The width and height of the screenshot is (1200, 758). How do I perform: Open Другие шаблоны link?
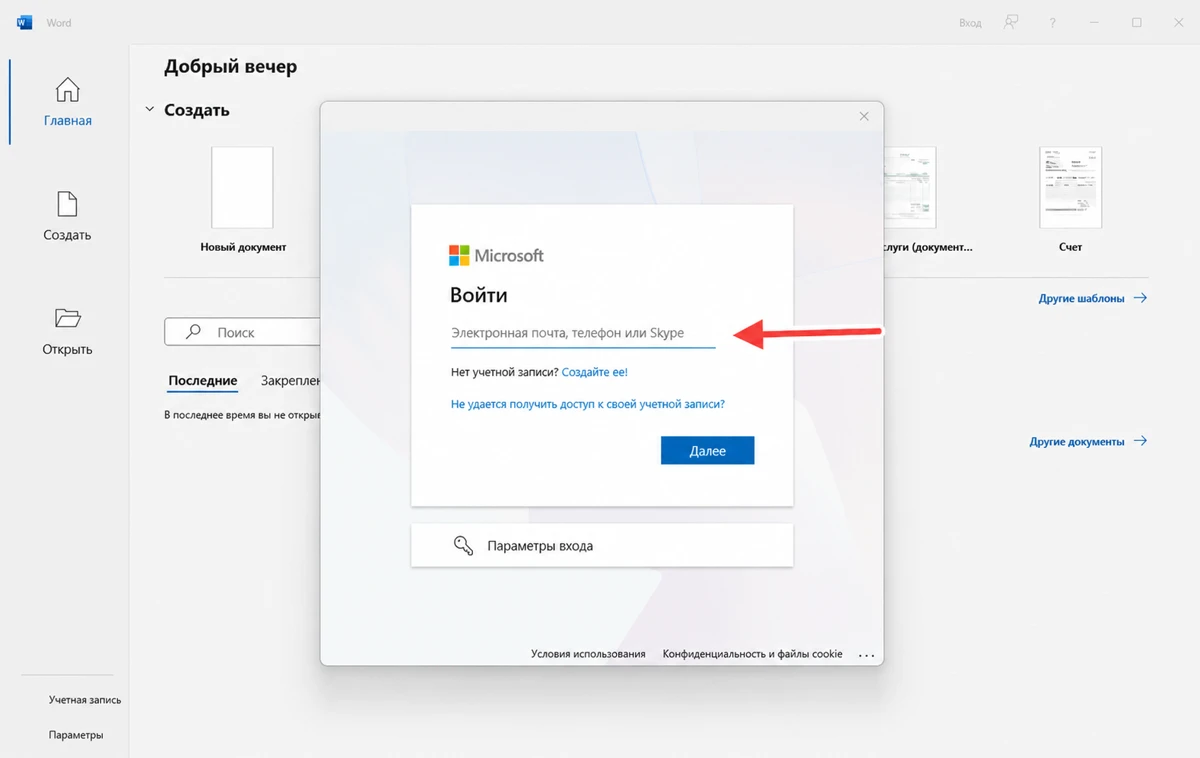pos(1092,298)
